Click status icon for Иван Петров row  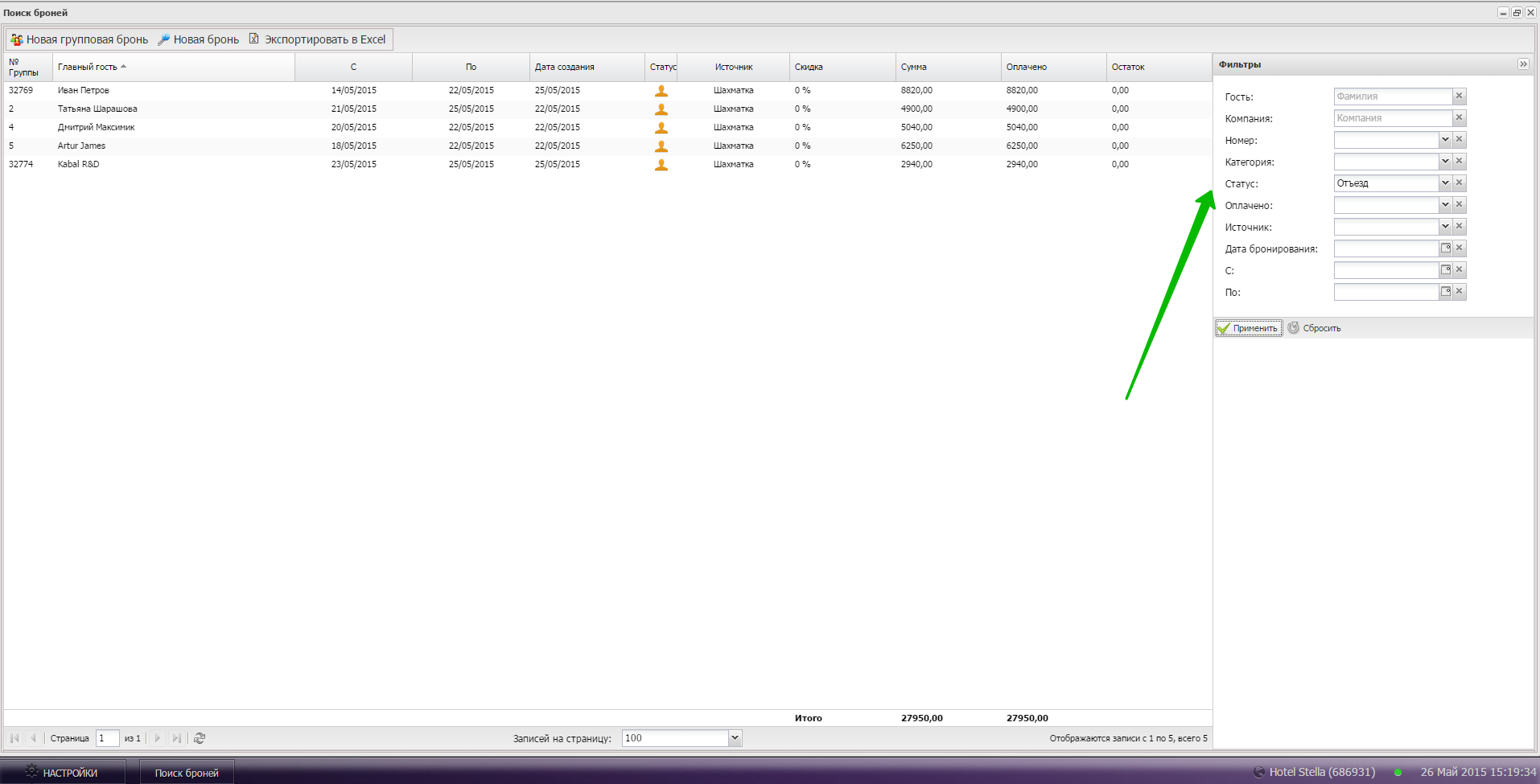coord(661,91)
